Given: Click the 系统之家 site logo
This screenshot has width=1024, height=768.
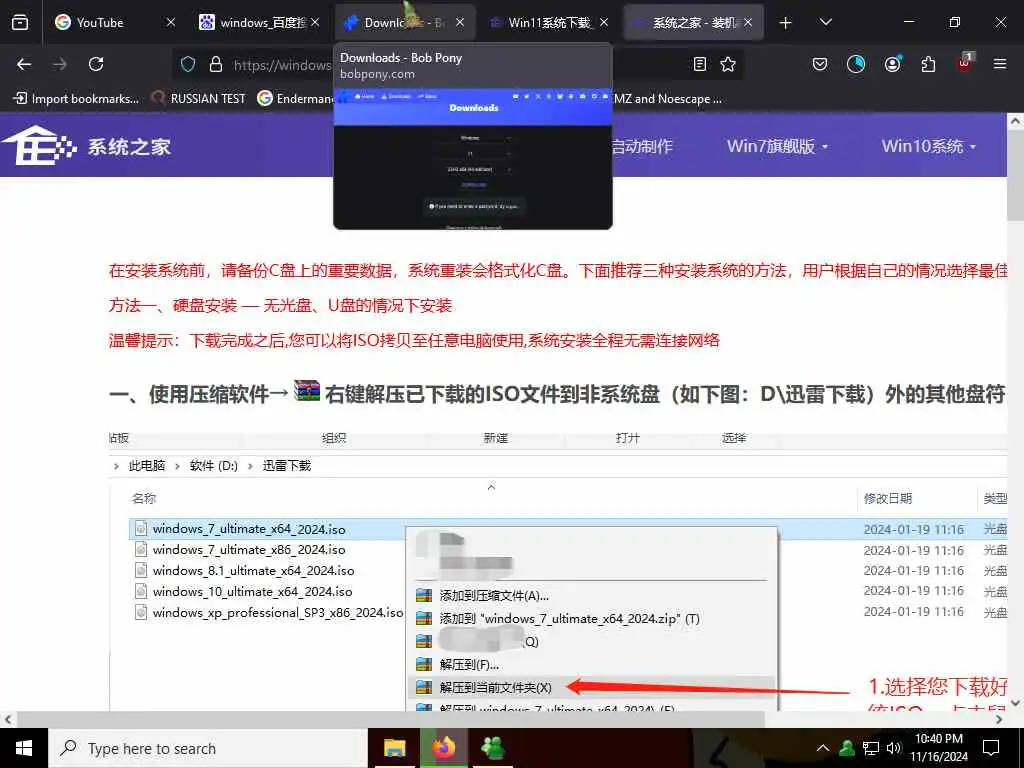Looking at the screenshot, I should 86,146.
